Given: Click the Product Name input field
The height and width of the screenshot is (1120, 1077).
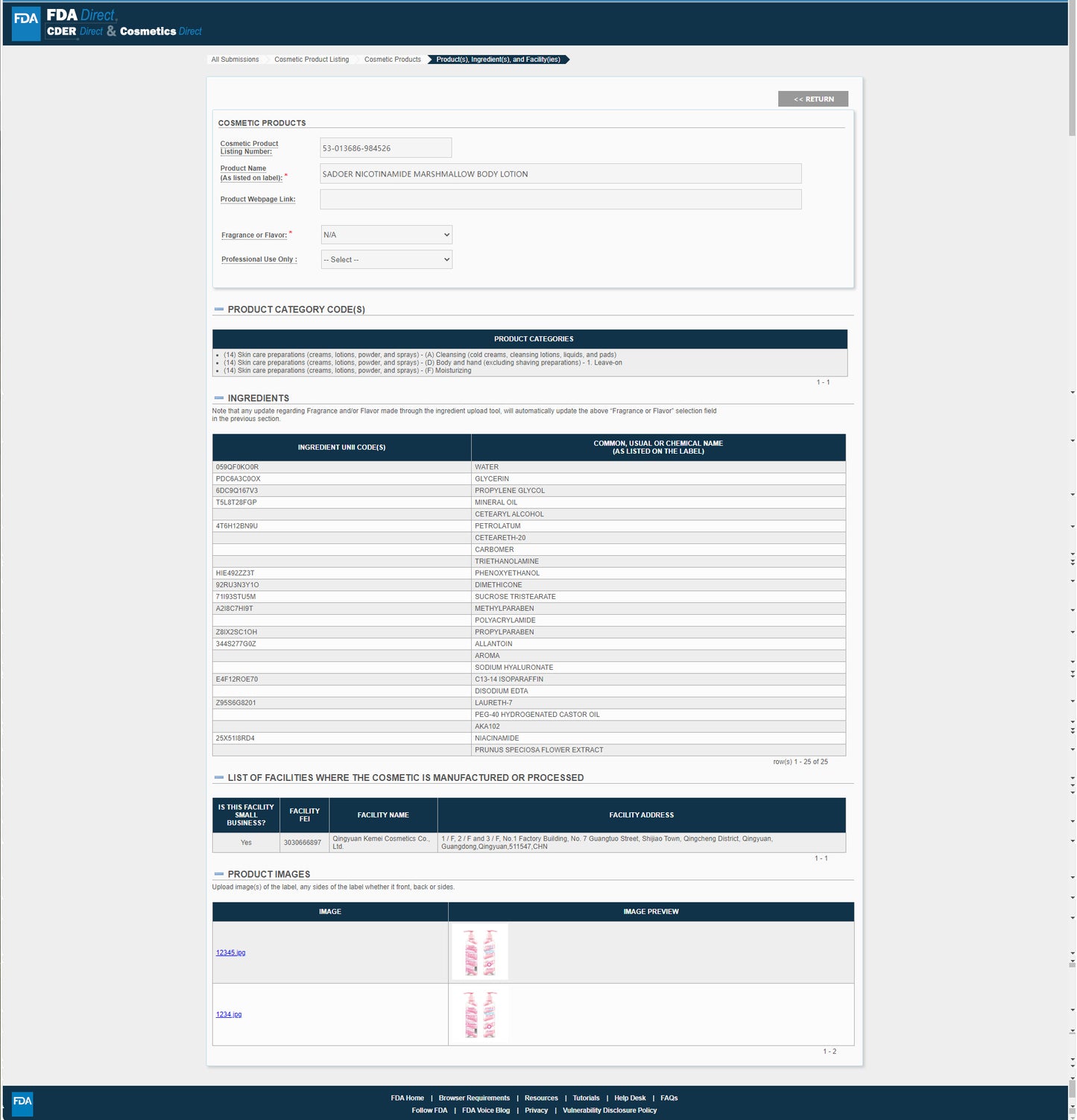Looking at the screenshot, I should pyautogui.click(x=560, y=174).
